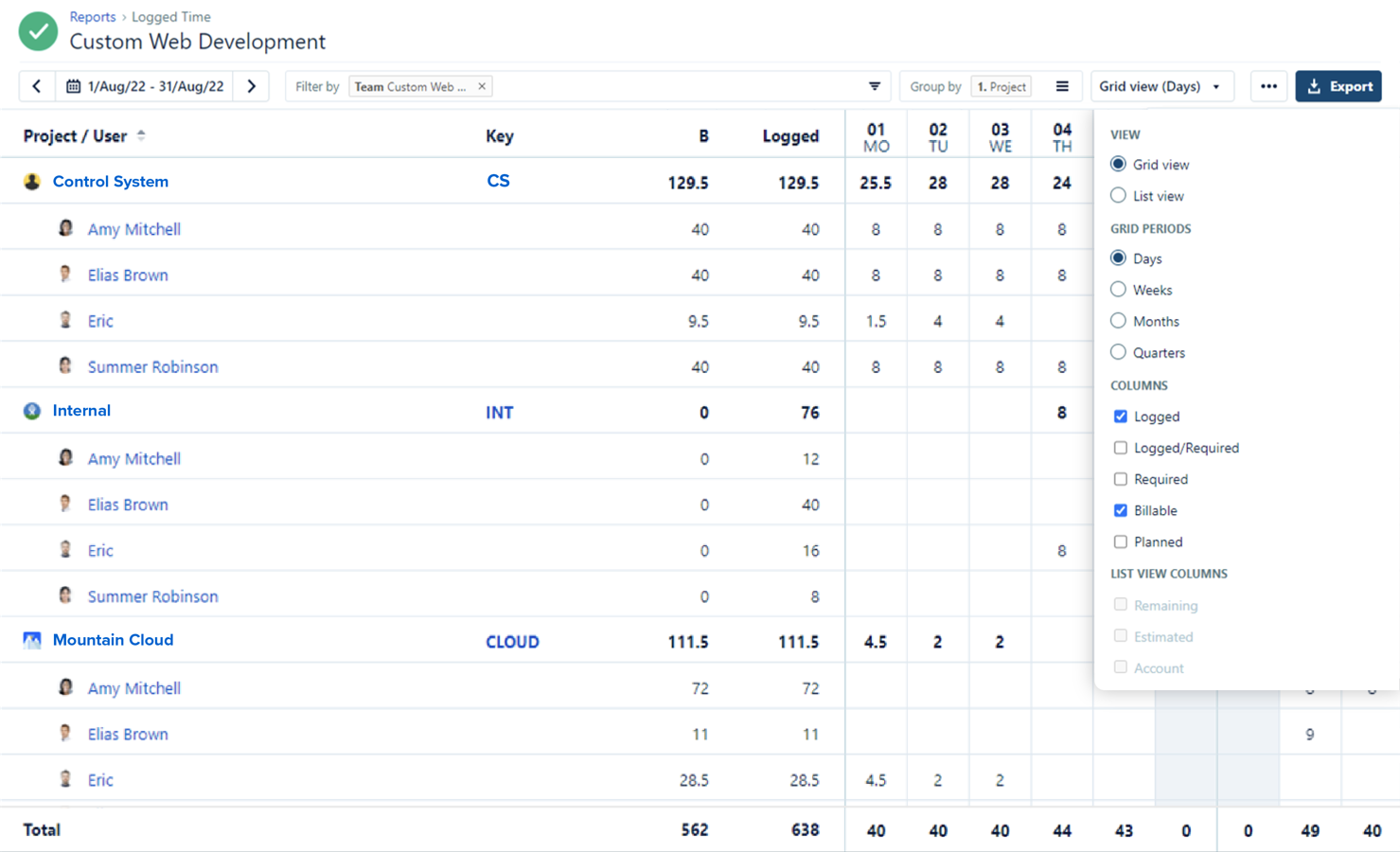The width and height of the screenshot is (1400, 852).
Task: Open the group-by list options icon
Action: (1062, 86)
